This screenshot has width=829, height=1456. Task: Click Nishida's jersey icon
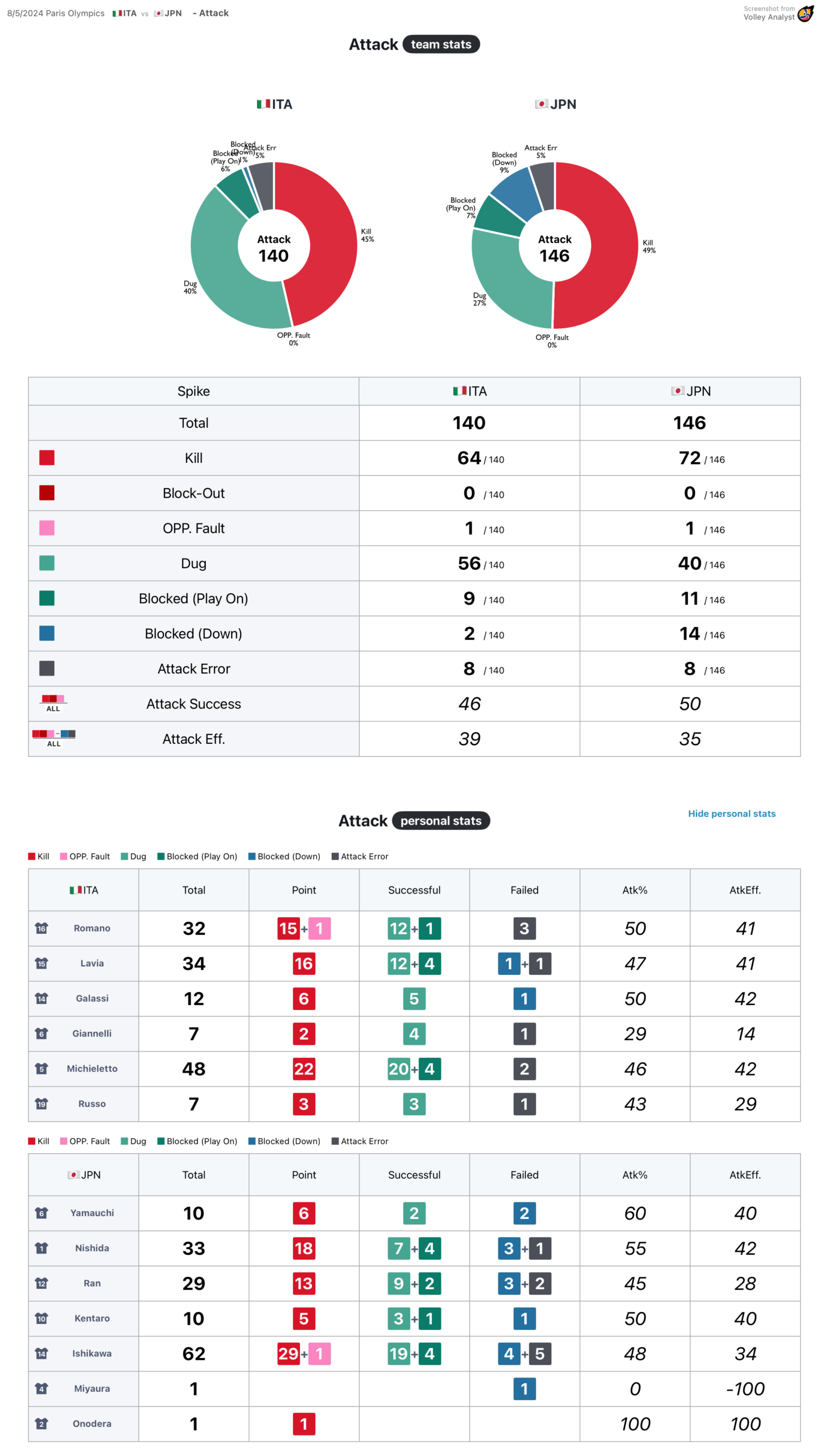tap(42, 1248)
